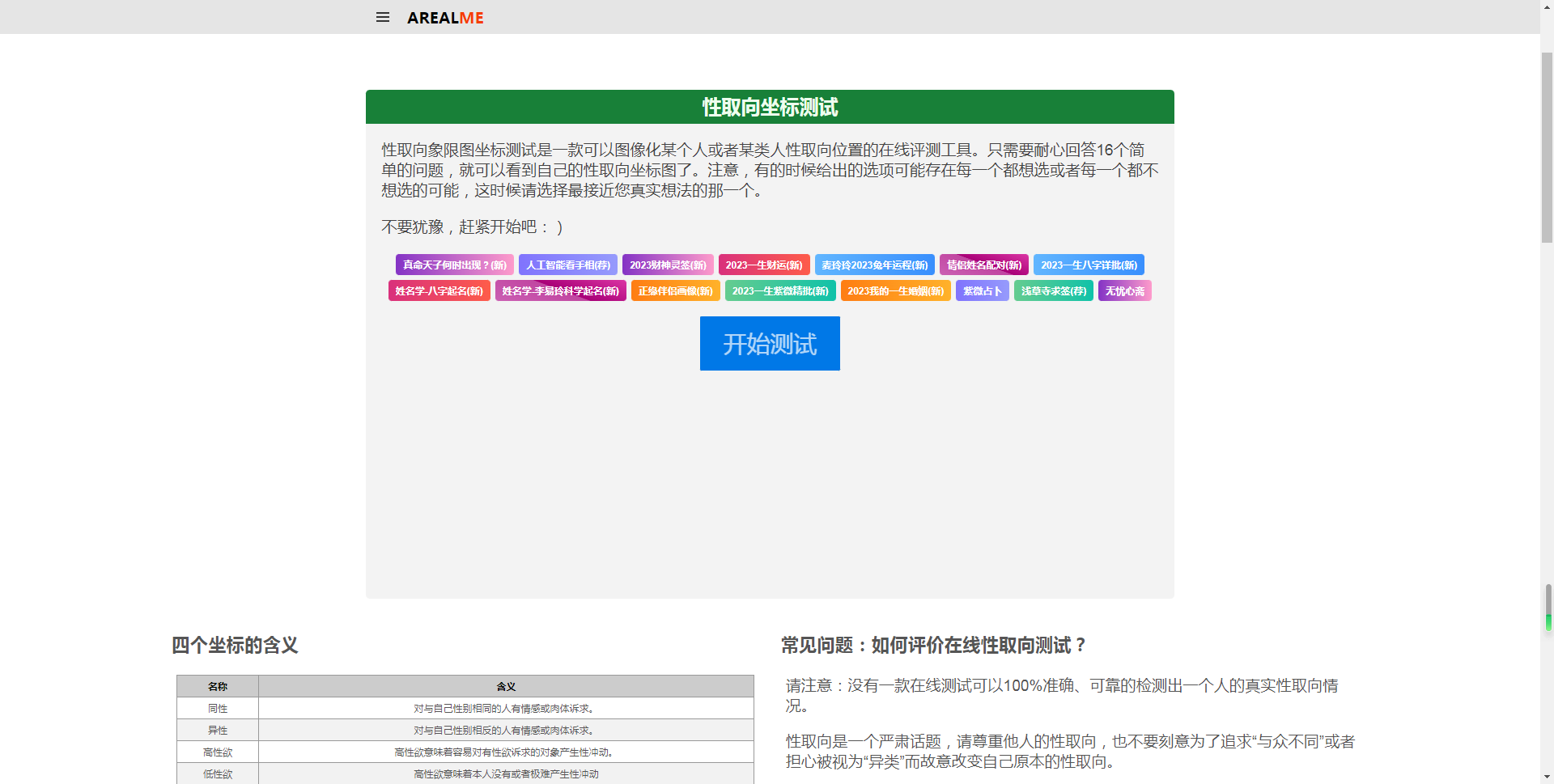Click the 2023一生紫微精批 tag

pyautogui.click(x=780, y=291)
